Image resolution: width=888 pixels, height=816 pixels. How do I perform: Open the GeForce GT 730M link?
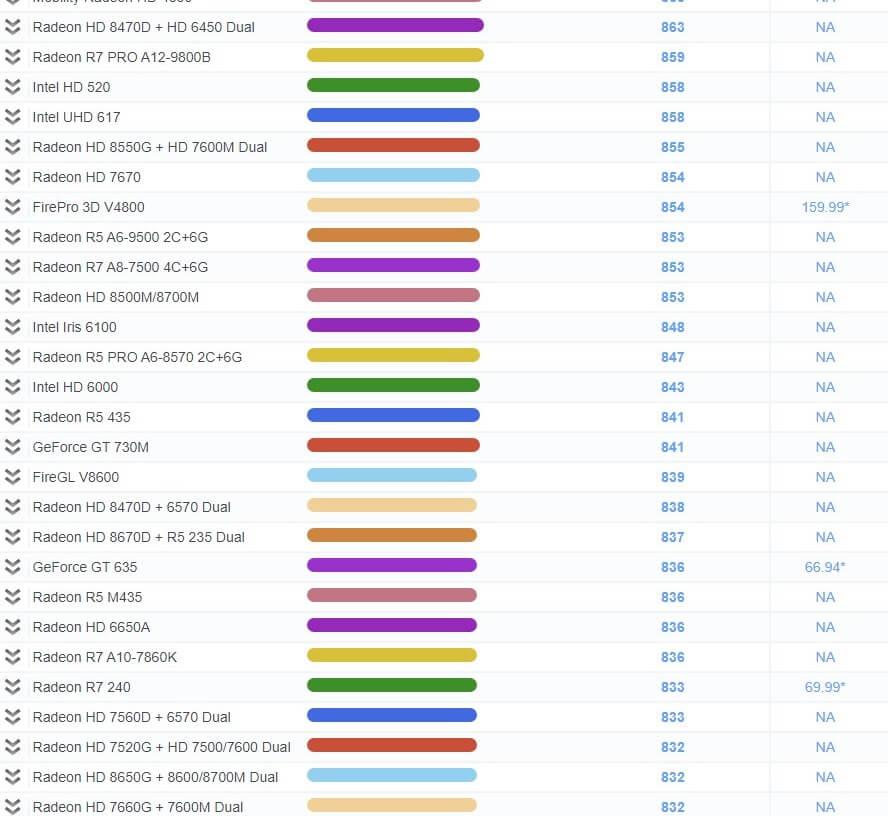[91, 447]
